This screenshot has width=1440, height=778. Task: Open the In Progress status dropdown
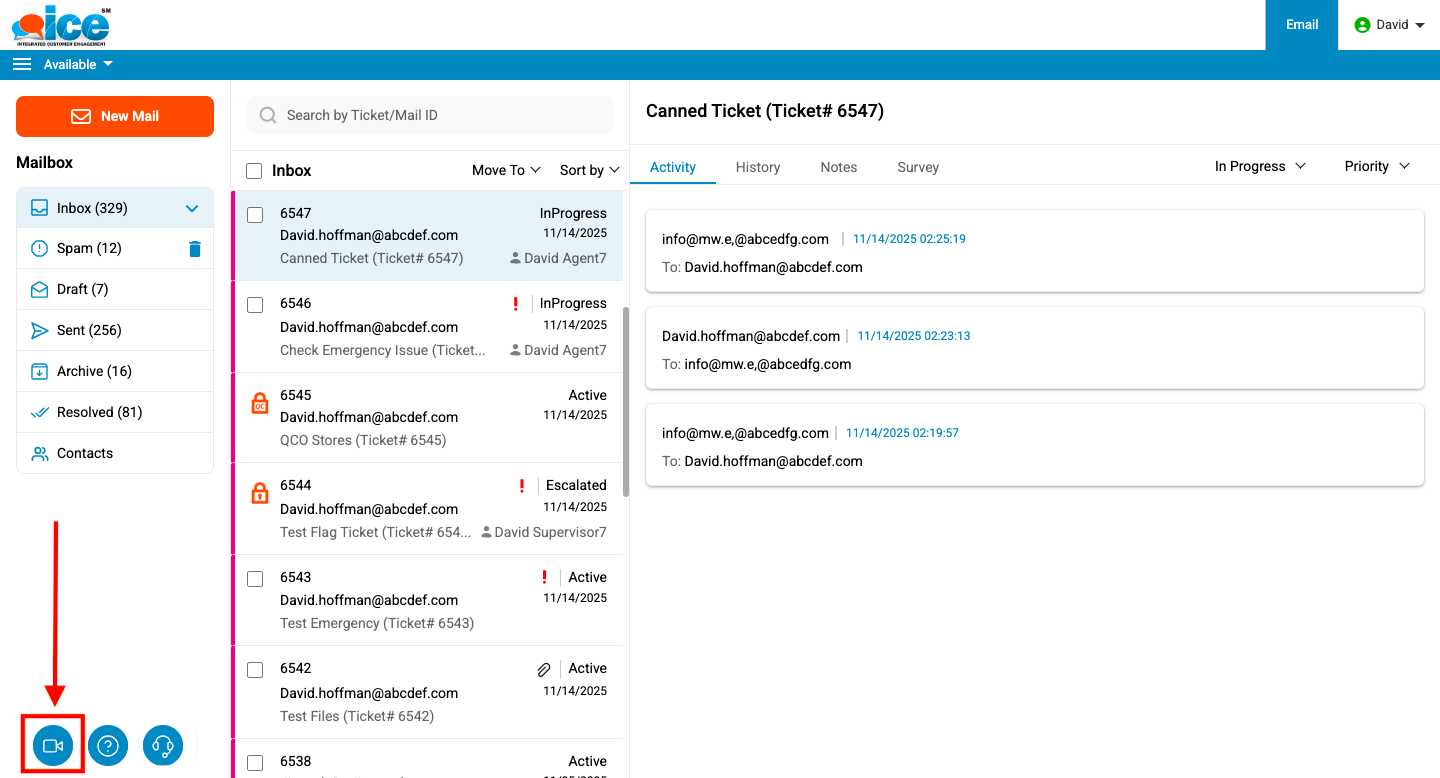(1260, 166)
